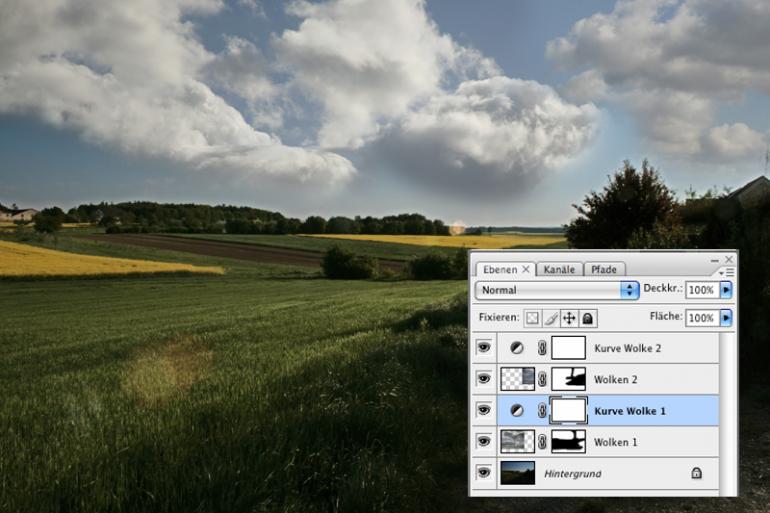The width and height of the screenshot is (770, 513).
Task: Toggle visibility of Kurve Wolke 1 layer
Action: [484, 410]
